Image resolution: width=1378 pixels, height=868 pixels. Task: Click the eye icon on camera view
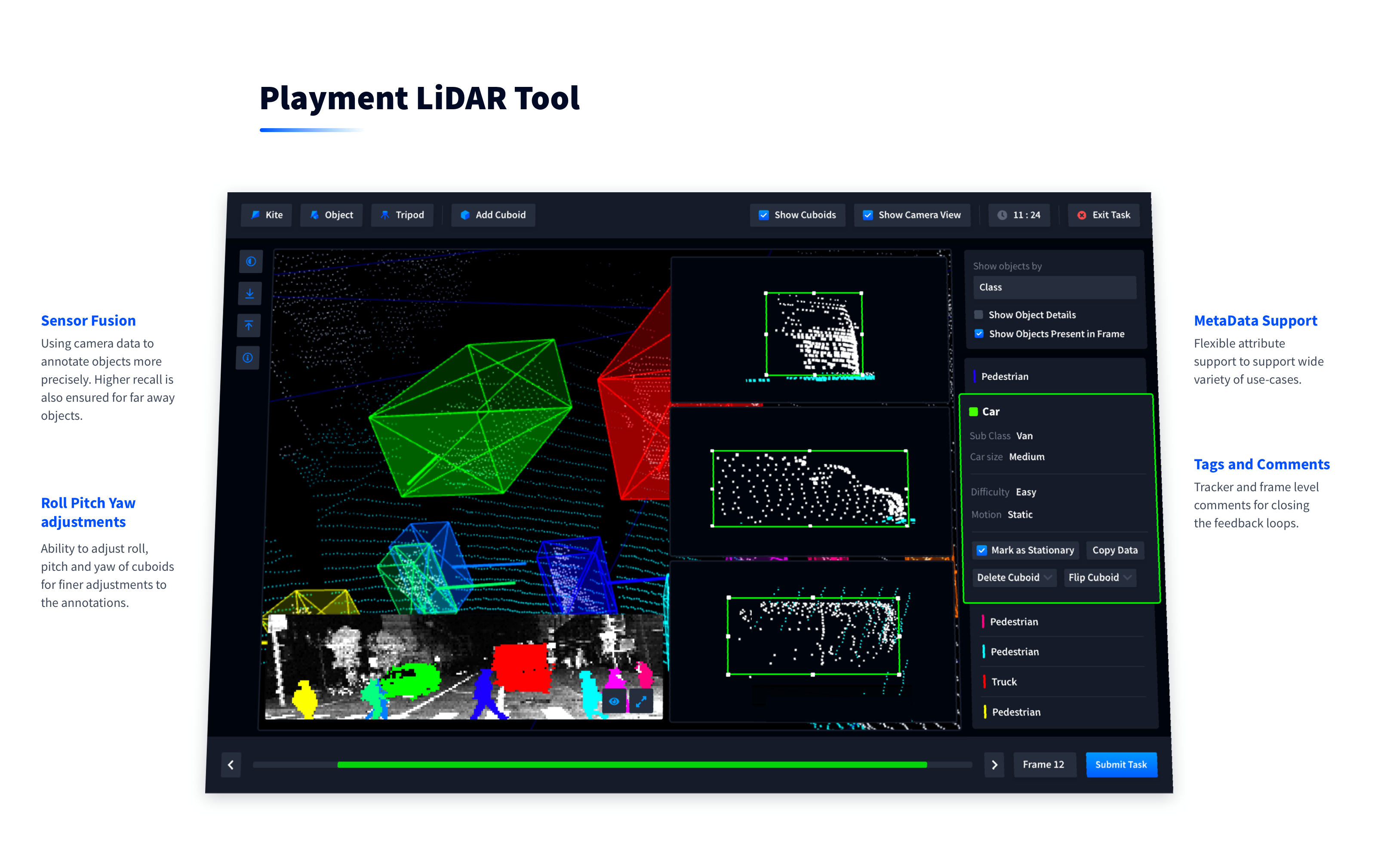pos(614,701)
